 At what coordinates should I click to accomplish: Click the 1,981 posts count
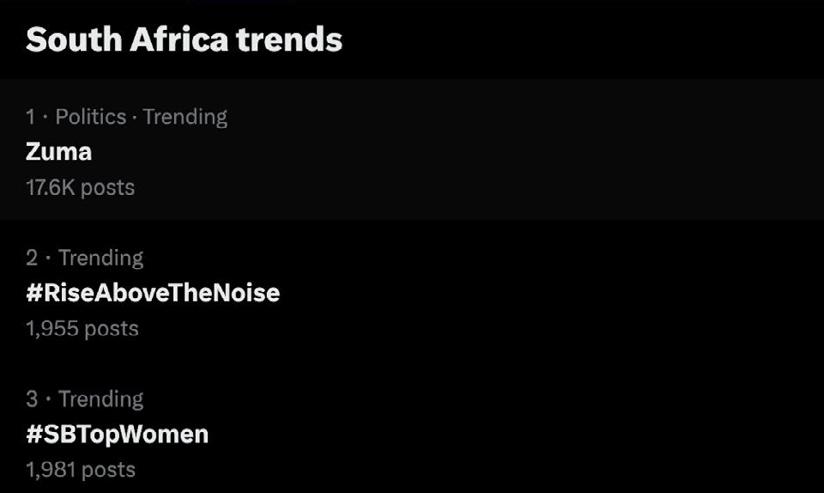coord(80,469)
